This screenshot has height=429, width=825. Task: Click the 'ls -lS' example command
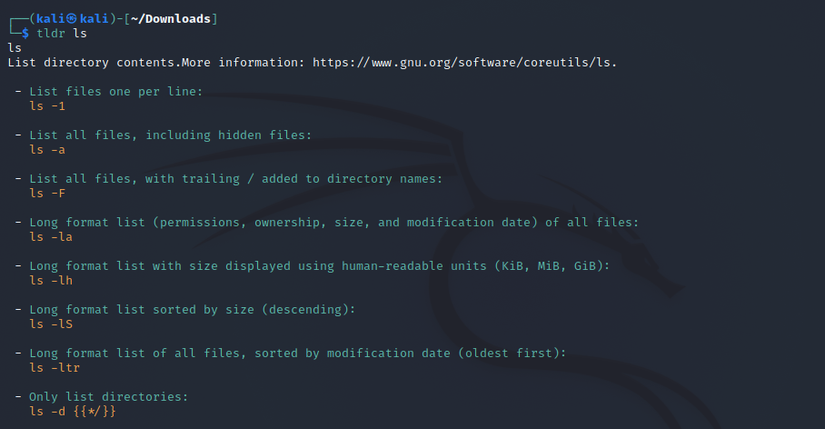point(51,325)
